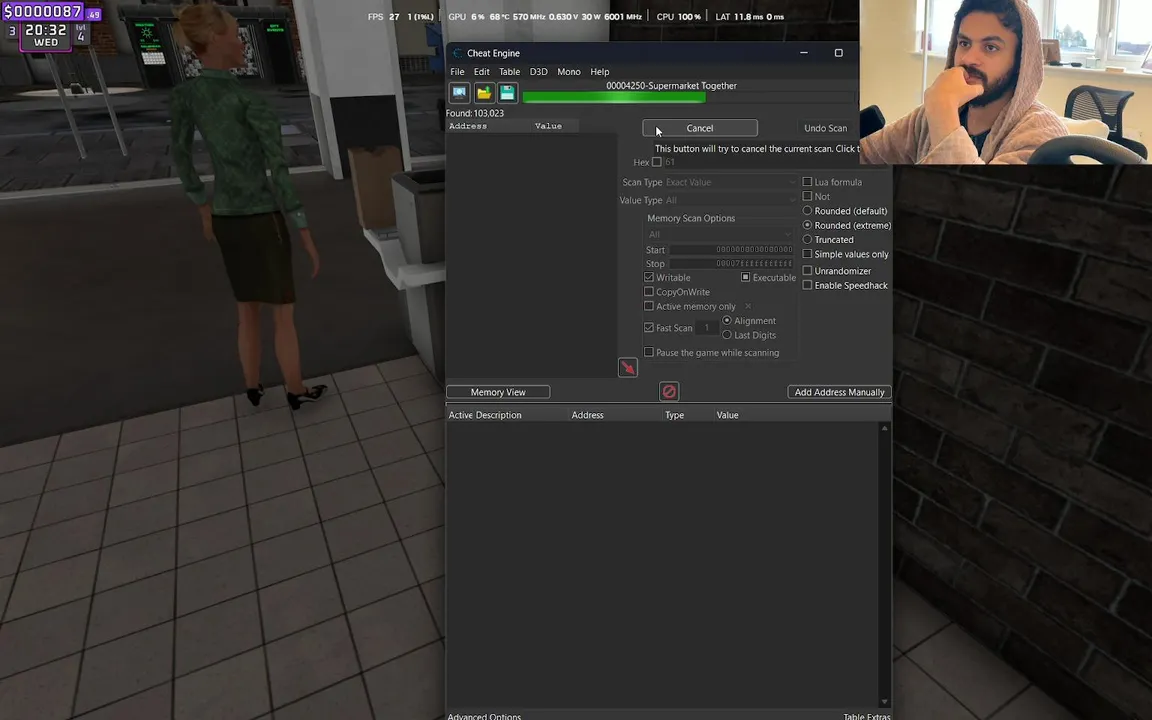1152x720 pixels.
Task: Click the X next to Active memory only
Action: coord(748,306)
